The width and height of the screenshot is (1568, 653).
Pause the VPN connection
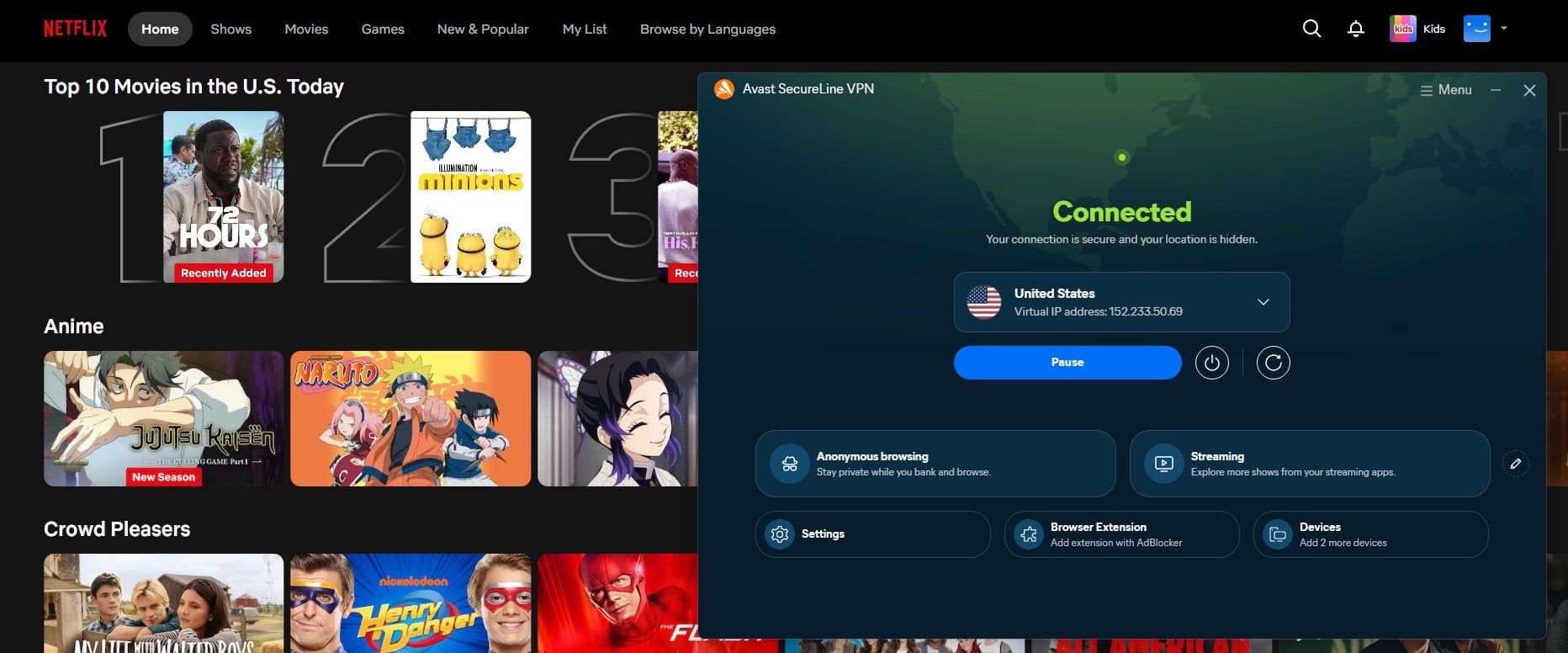point(1067,363)
